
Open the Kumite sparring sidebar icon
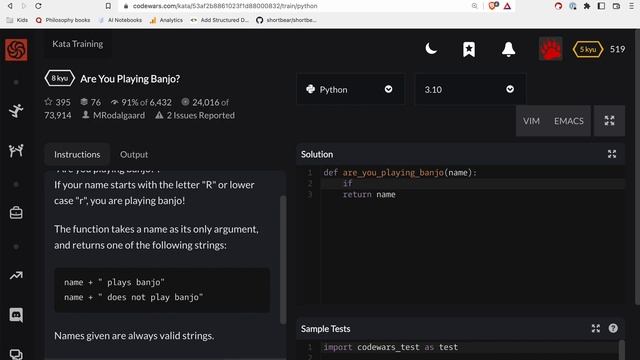pyautogui.click(x=16, y=151)
